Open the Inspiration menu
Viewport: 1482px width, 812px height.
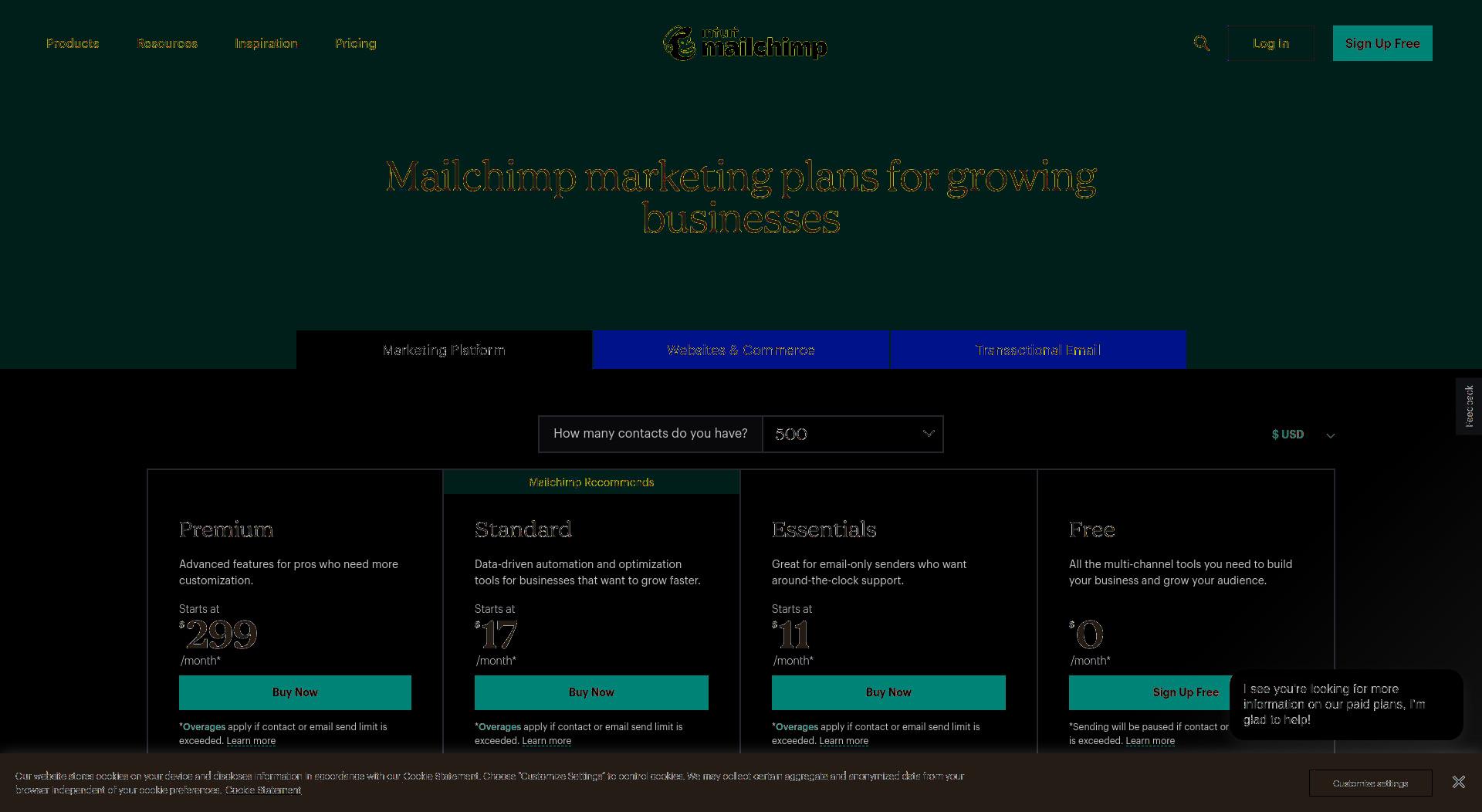(x=266, y=43)
